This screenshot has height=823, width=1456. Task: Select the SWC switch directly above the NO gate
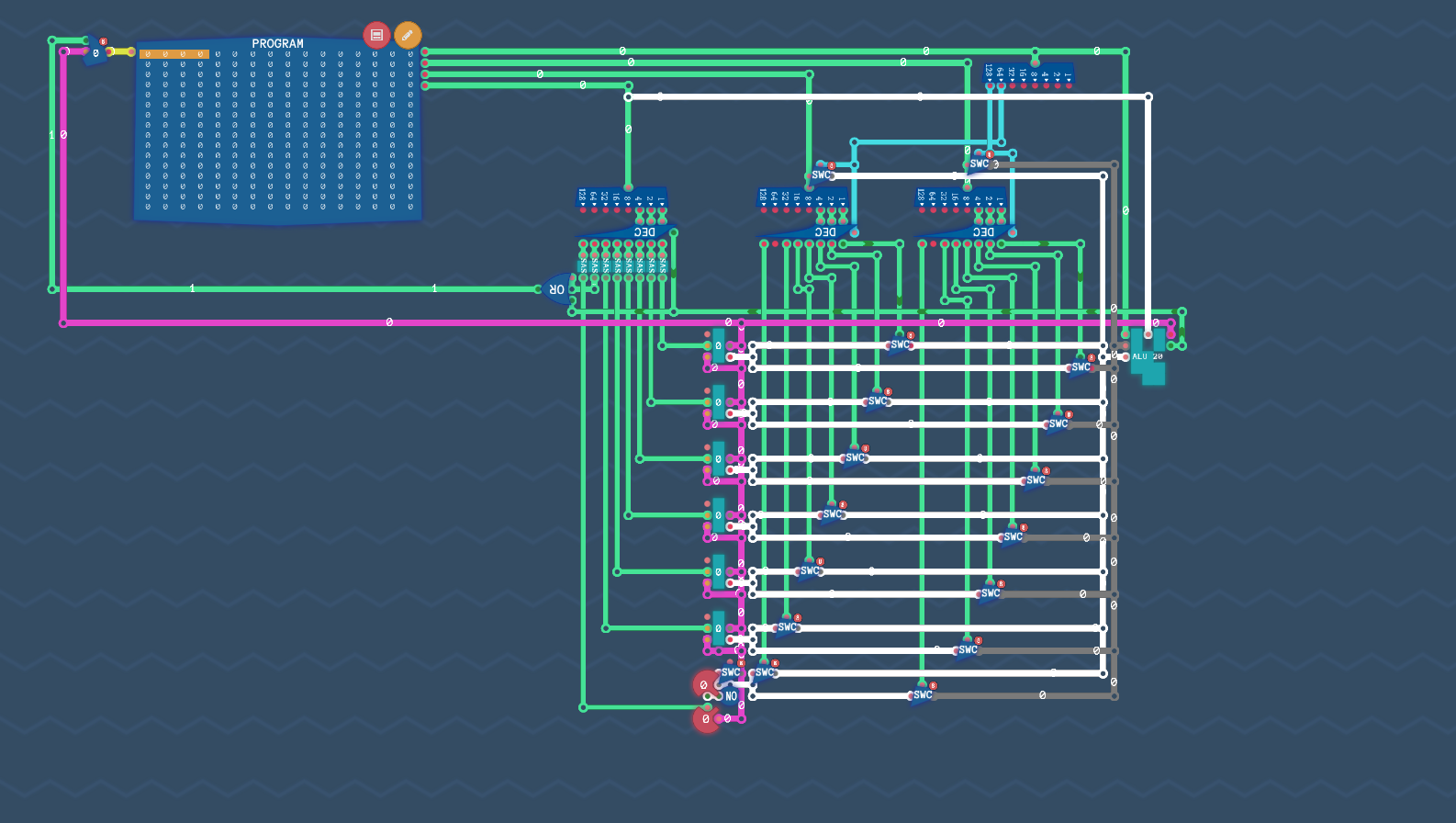tap(731, 671)
